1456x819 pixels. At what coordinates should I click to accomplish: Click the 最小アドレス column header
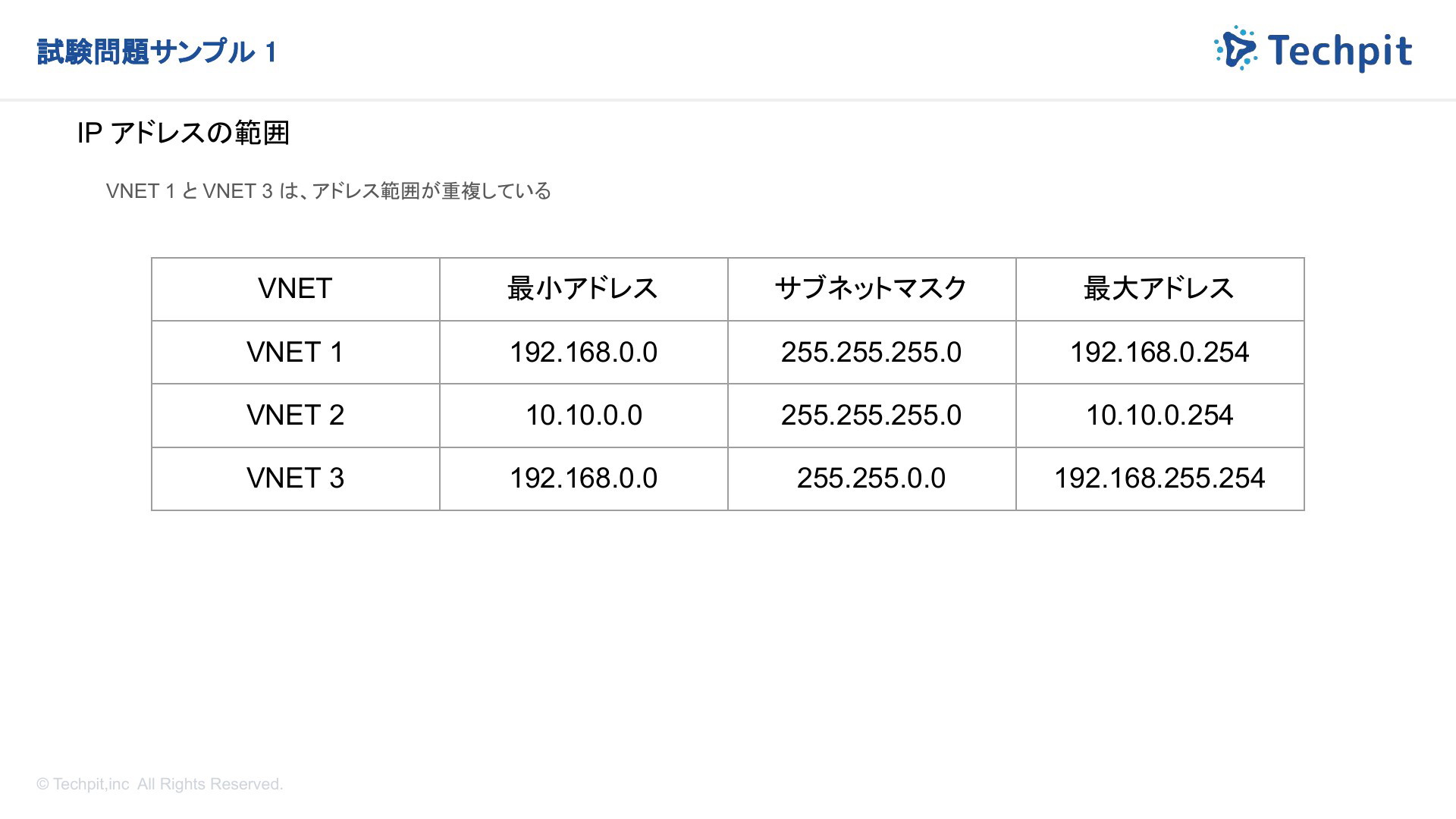click(583, 289)
